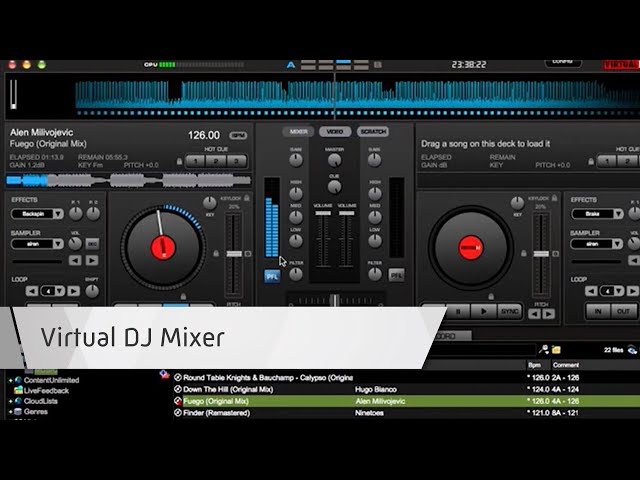Click the left deck loop SHIFT knob
Screen dimensions: 640x480
click(x=92, y=291)
